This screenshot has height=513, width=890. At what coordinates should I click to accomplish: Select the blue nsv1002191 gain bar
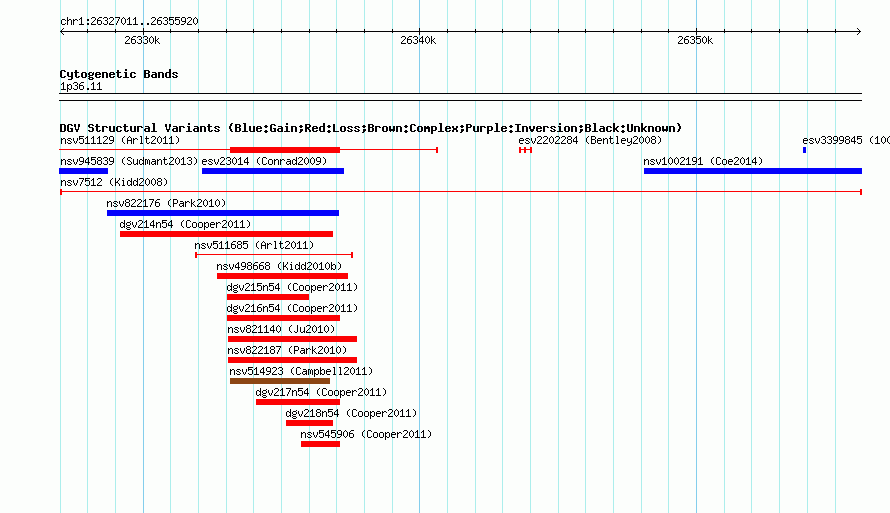[x=753, y=171]
